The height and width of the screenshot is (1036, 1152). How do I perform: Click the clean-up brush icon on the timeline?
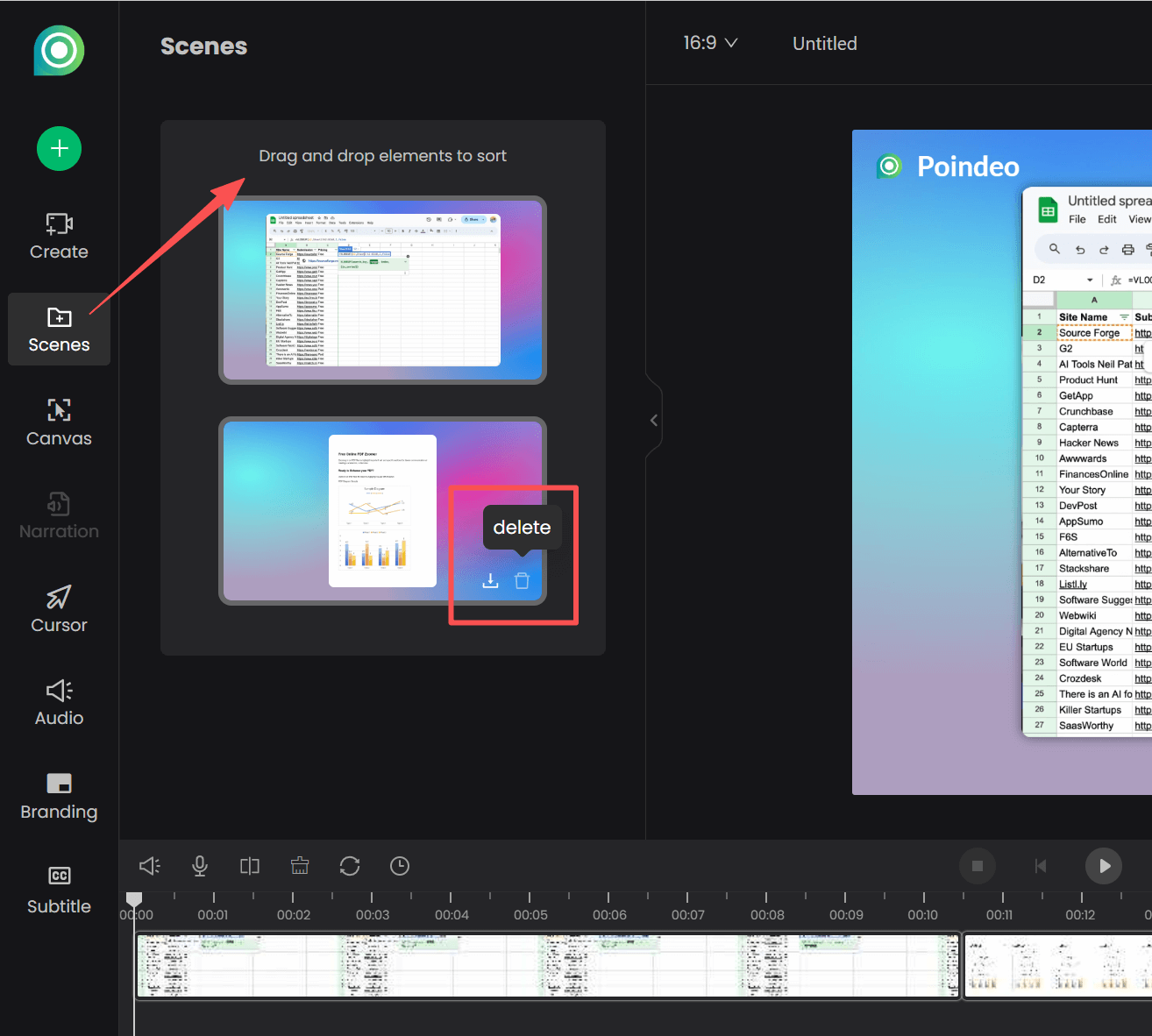click(299, 866)
